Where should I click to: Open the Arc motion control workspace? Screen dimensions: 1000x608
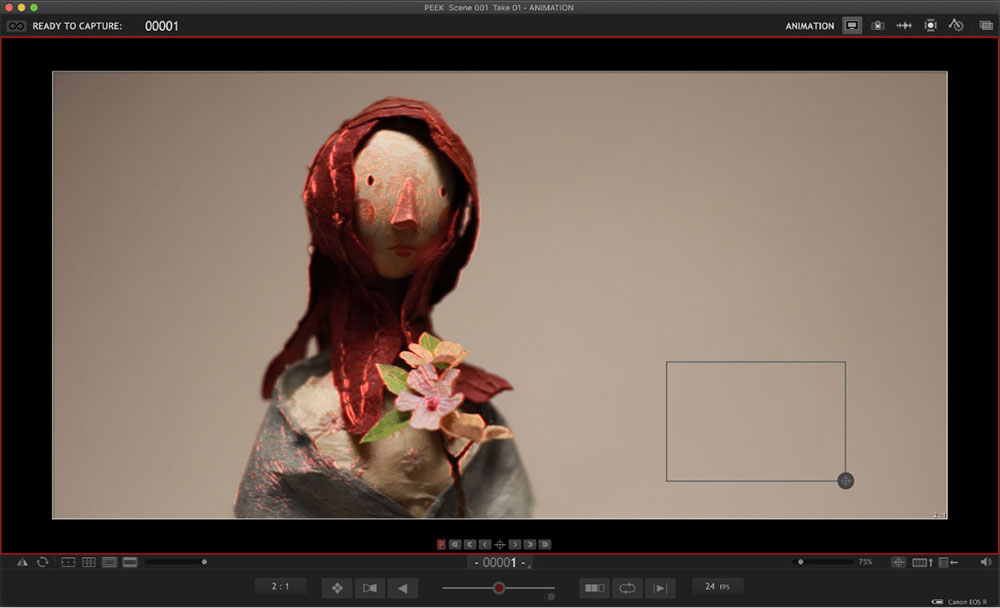click(x=956, y=26)
